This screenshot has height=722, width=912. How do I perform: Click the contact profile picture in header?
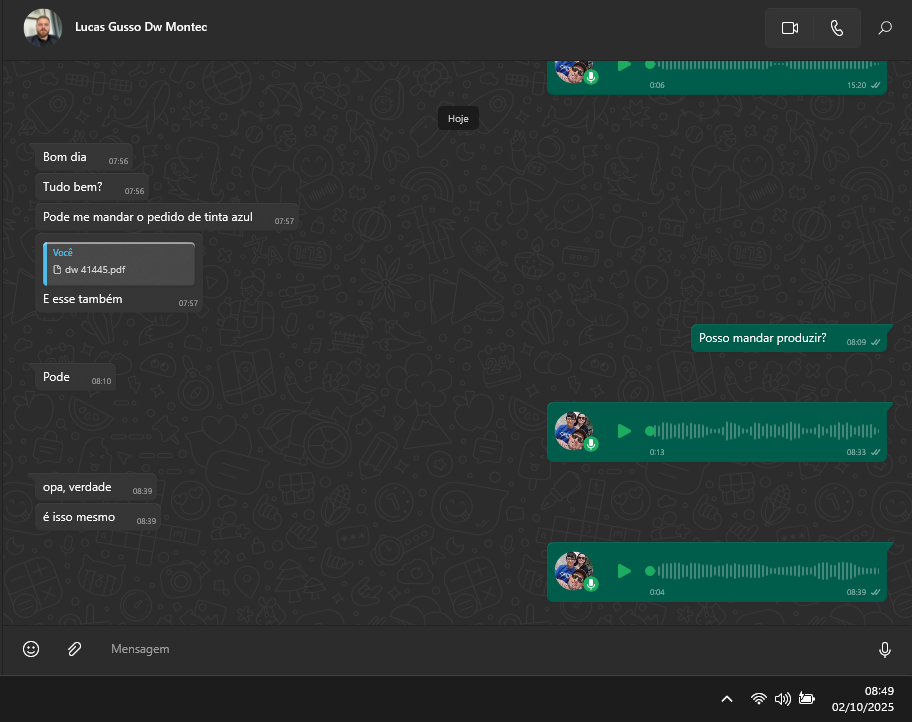(42, 28)
